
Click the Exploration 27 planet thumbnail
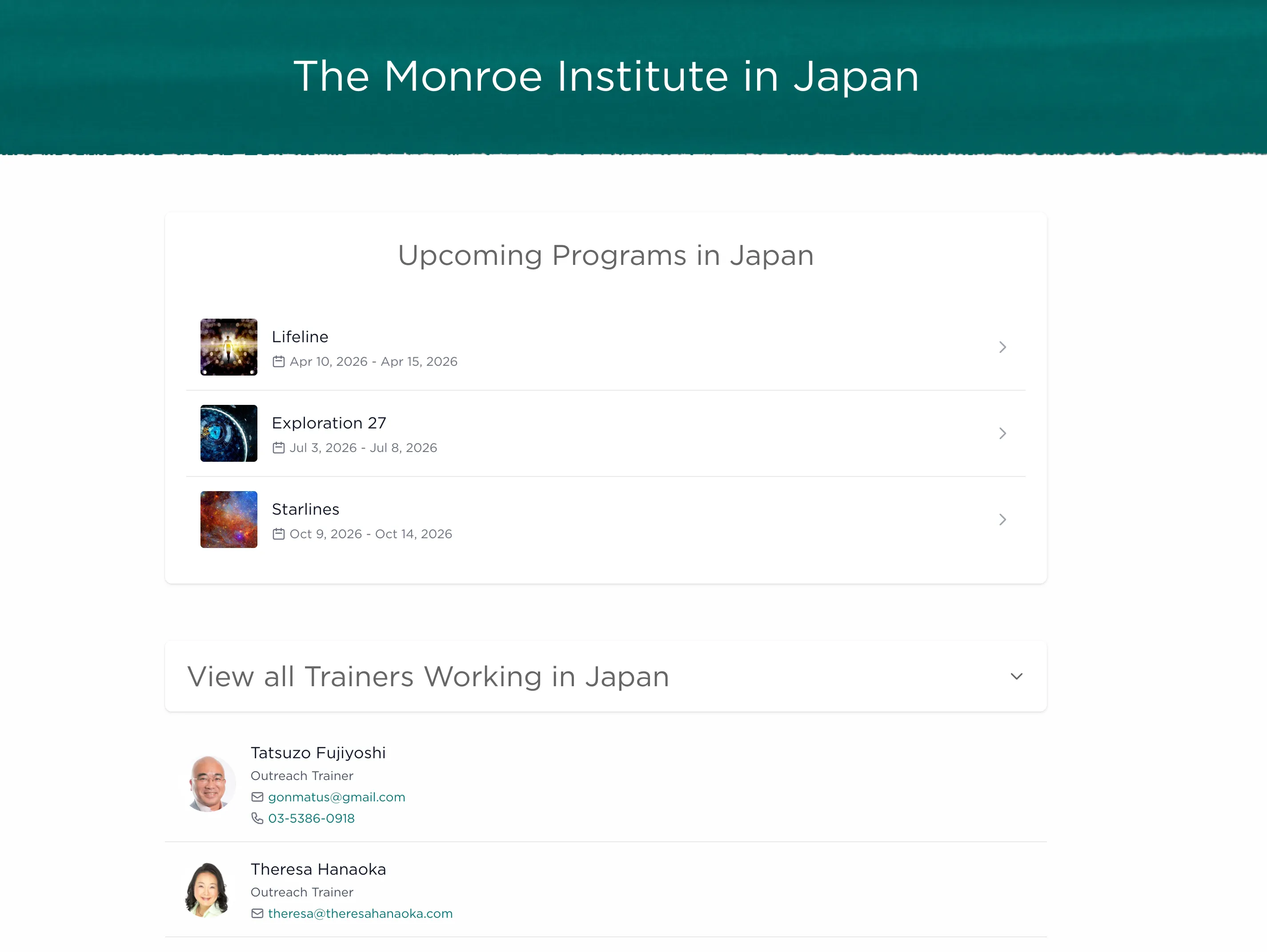coord(229,433)
